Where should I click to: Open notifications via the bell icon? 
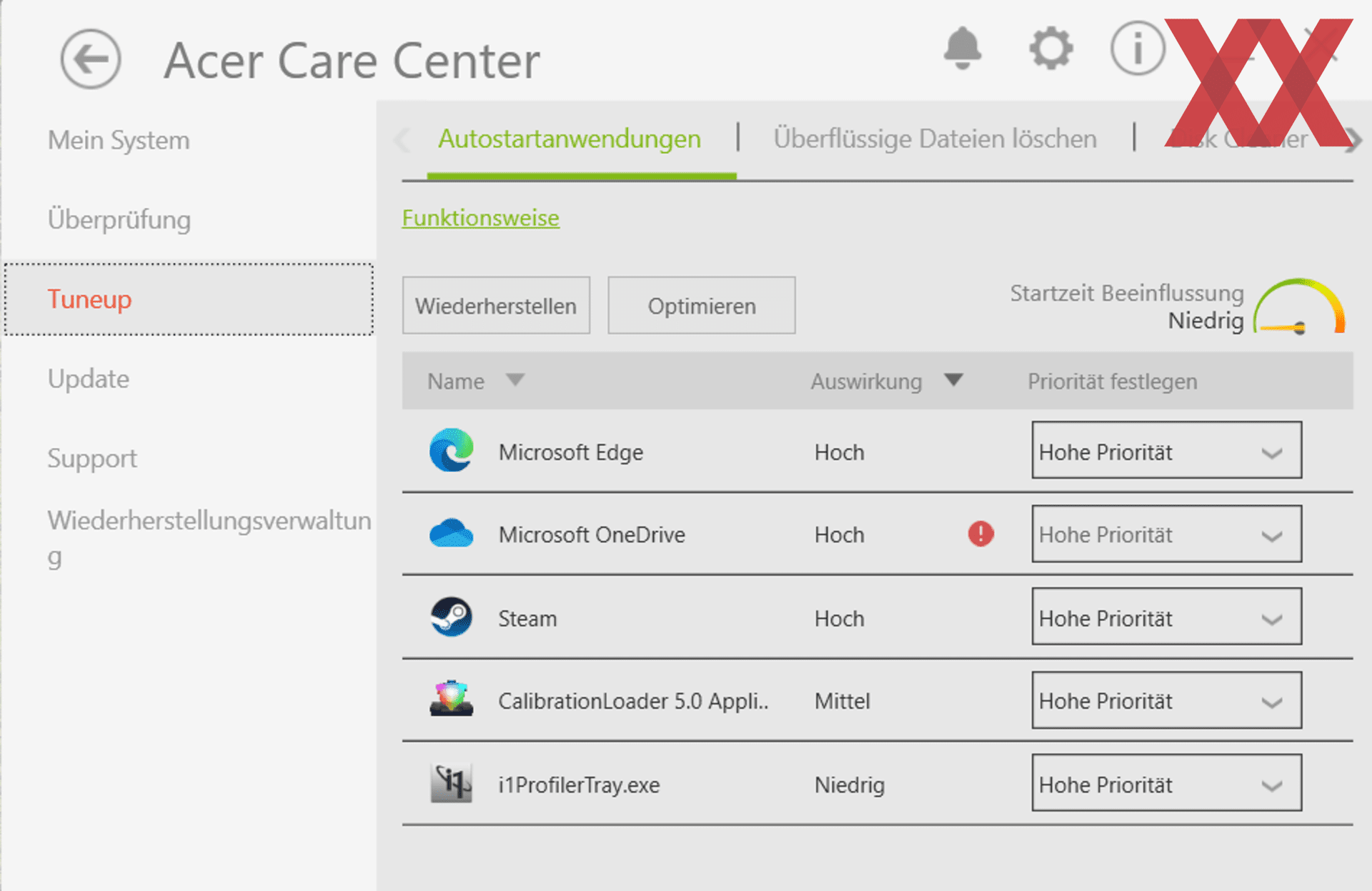pyautogui.click(x=963, y=48)
